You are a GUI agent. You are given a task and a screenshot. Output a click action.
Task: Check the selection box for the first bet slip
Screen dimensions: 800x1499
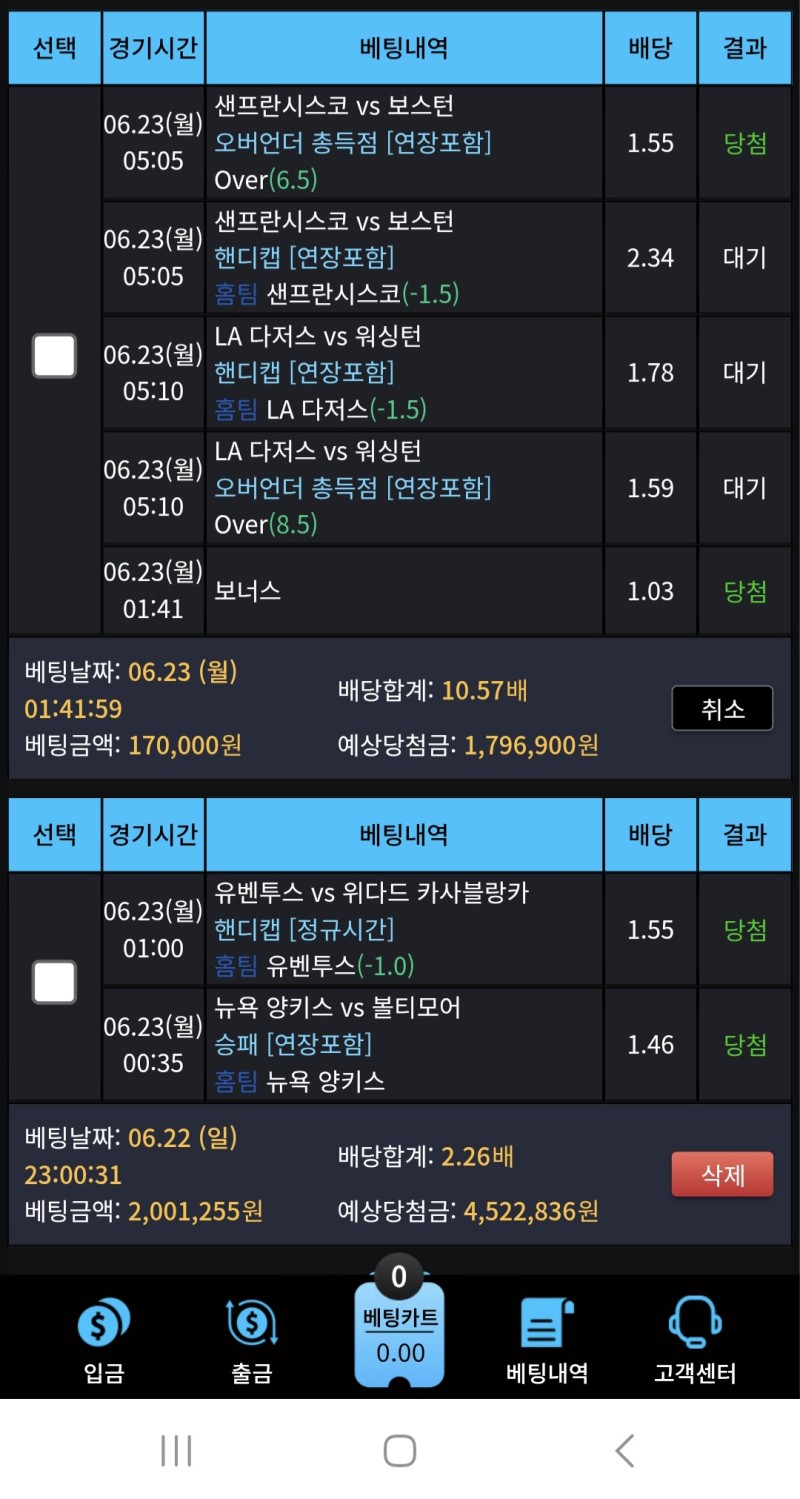(54, 356)
